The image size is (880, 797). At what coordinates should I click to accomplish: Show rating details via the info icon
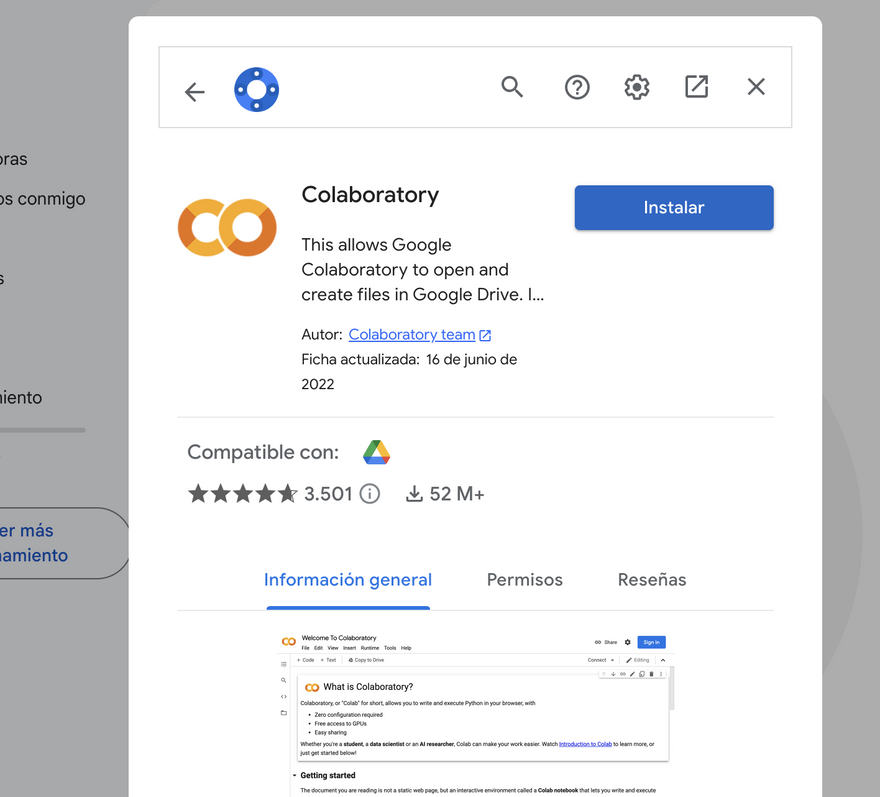coord(370,494)
